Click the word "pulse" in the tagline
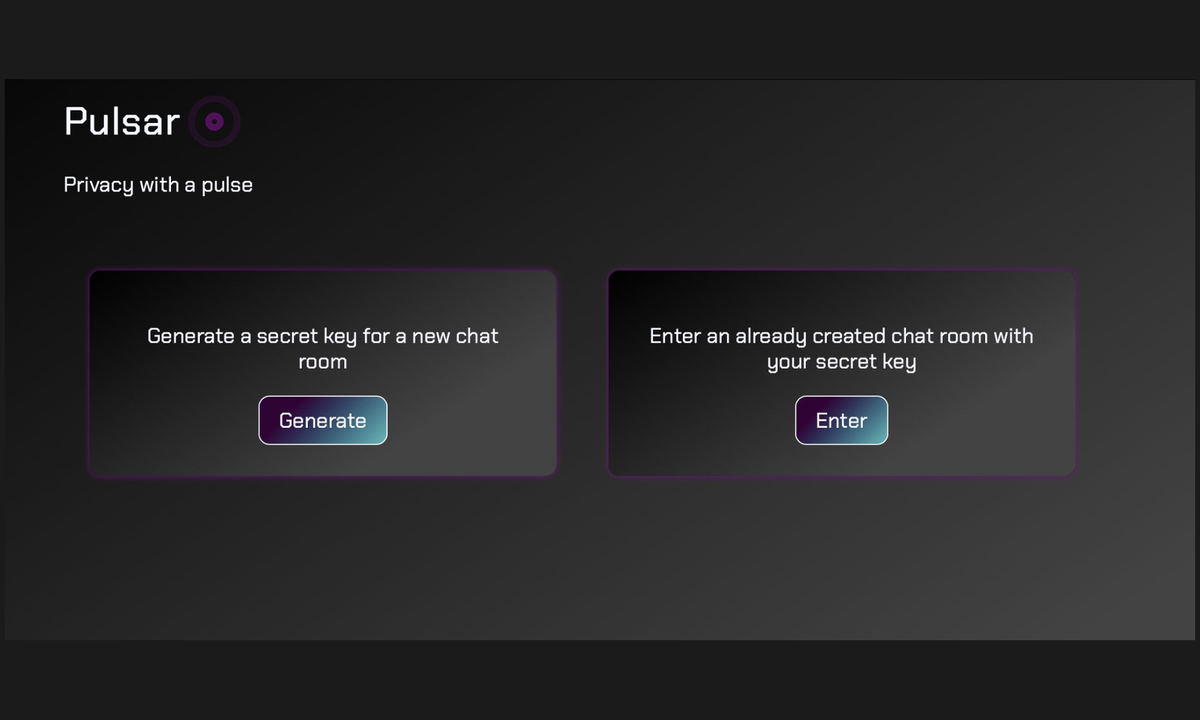This screenshot has height=720, width=1200. 227,185
